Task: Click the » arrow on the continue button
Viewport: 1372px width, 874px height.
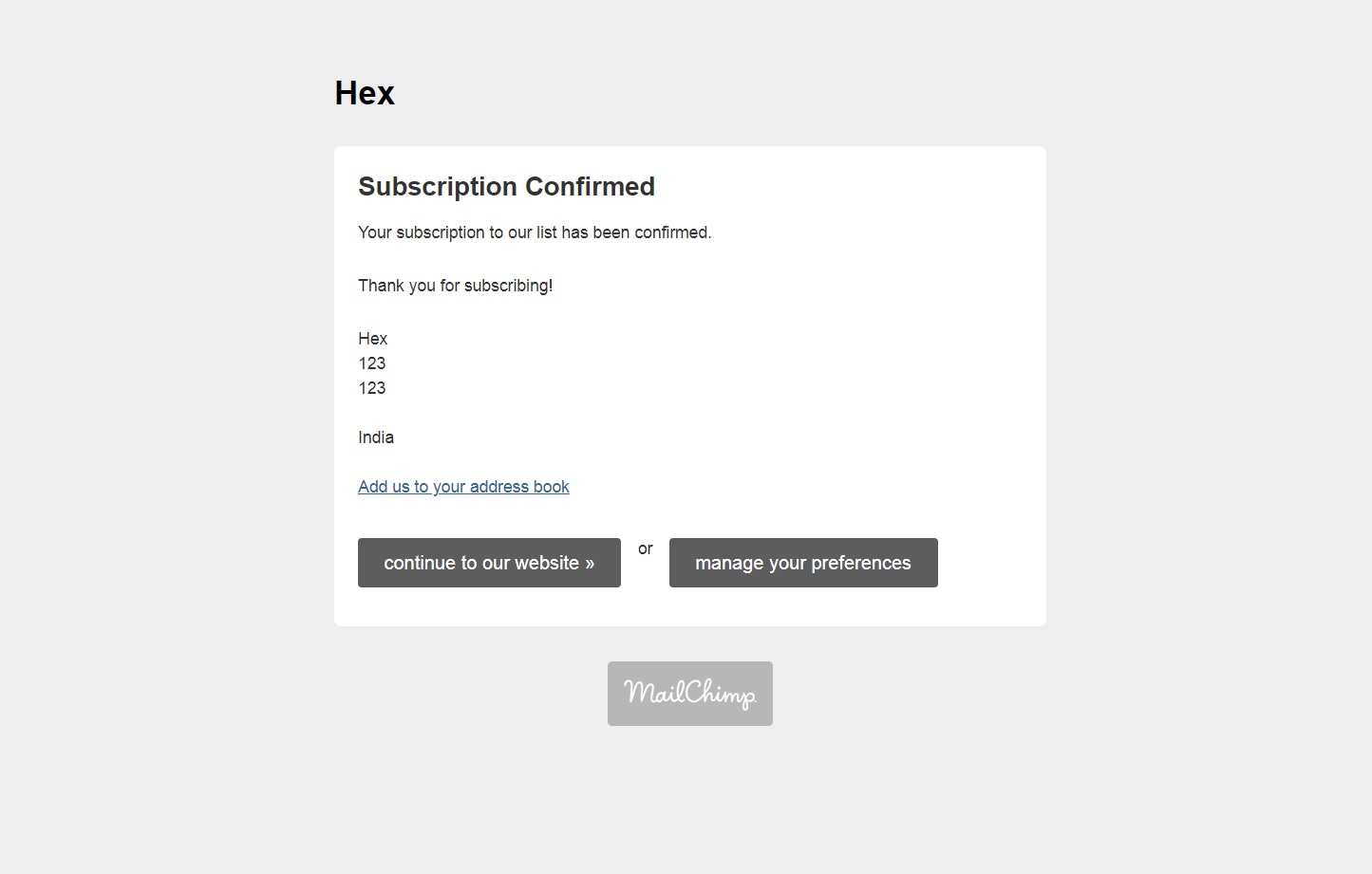Action: click(590, 564)
